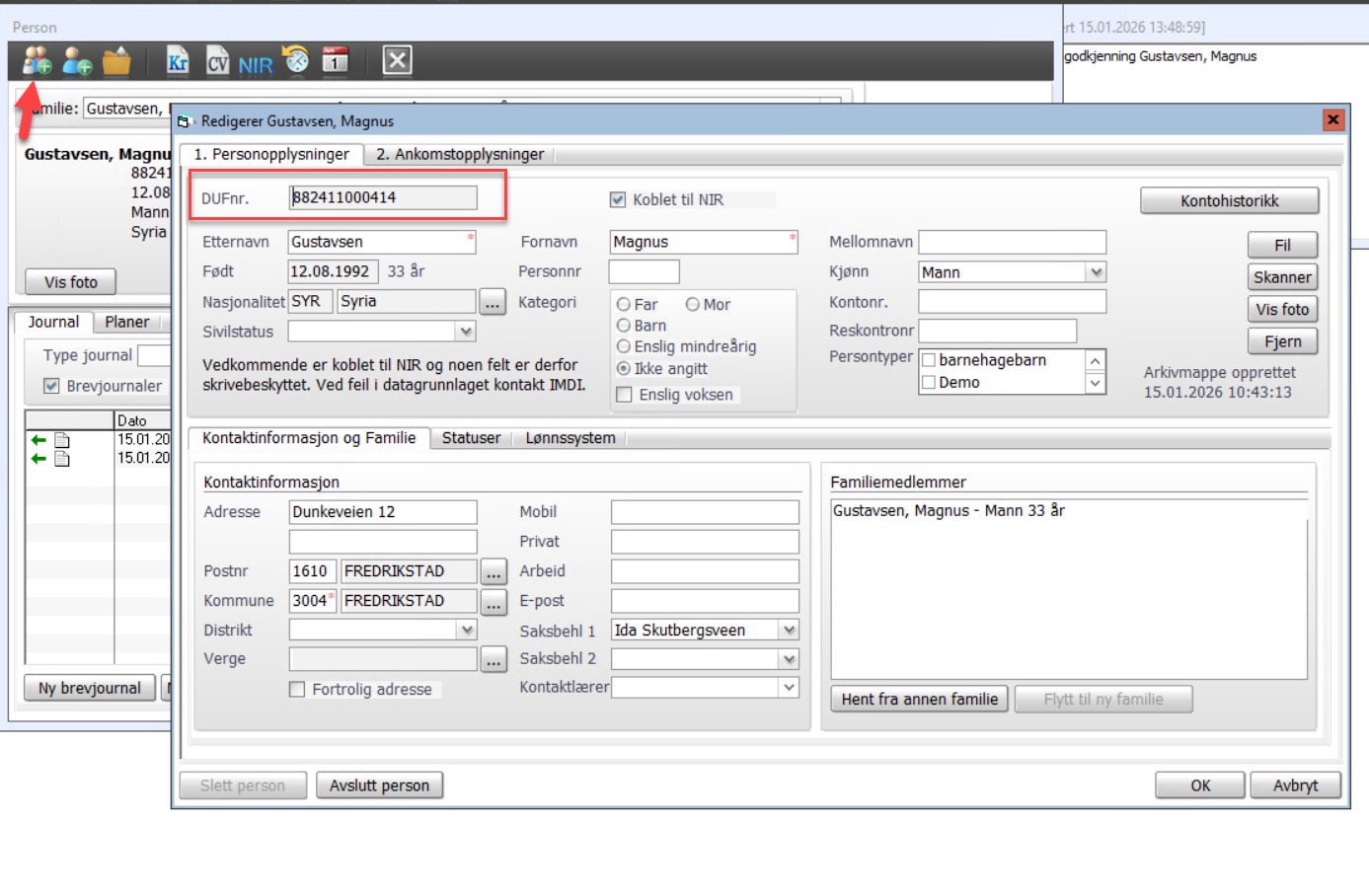Click the calendar icon in toolbar
Viewport: 1369px width, 896px height.
336,60
